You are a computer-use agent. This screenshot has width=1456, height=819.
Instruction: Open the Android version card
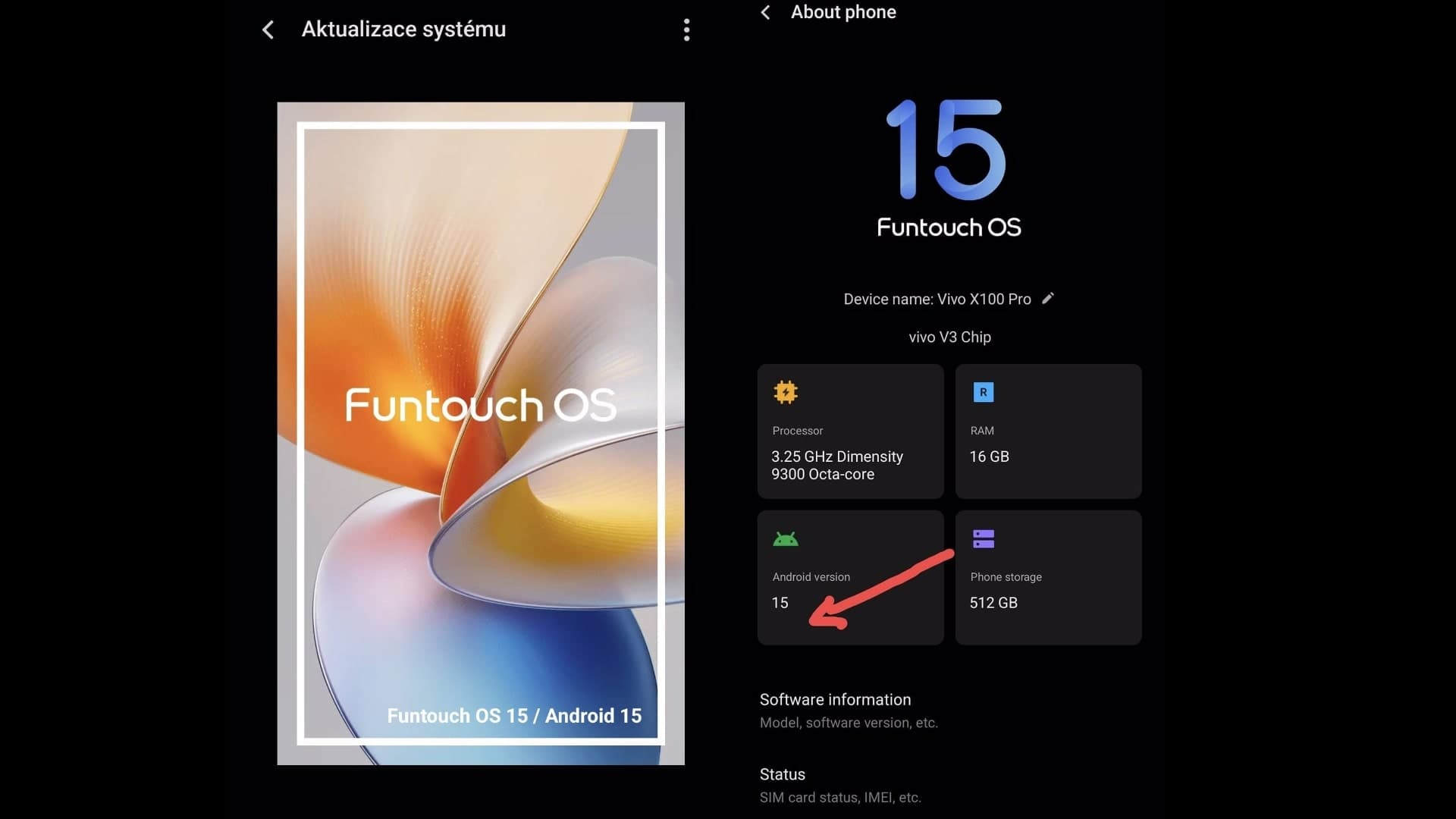850,577
